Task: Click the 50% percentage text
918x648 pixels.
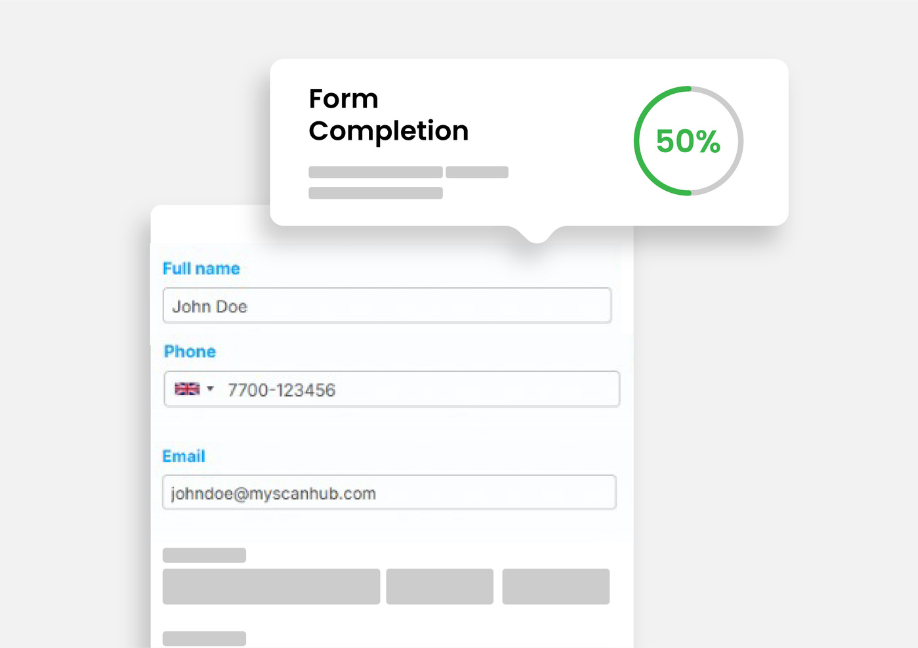Action: pos(688,142)
